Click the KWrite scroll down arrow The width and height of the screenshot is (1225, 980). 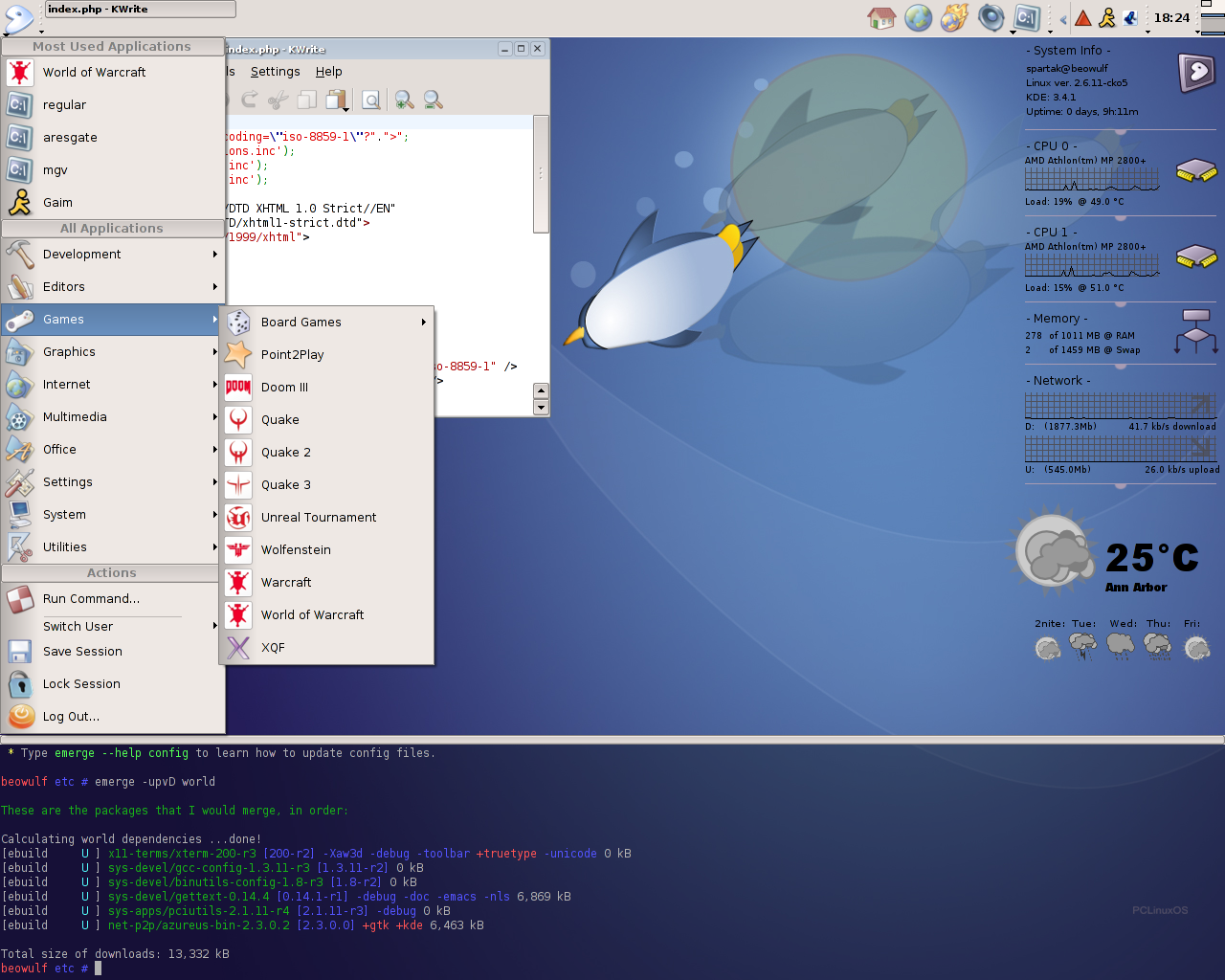[541, 408]
